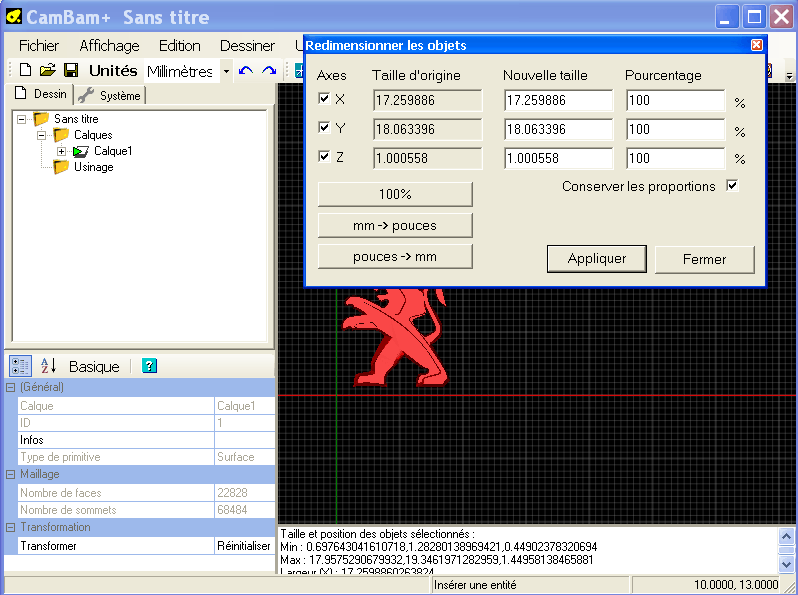798x595 pixels.
Task: Uncheck the Y axis checkbox
Action: (324, 127)
